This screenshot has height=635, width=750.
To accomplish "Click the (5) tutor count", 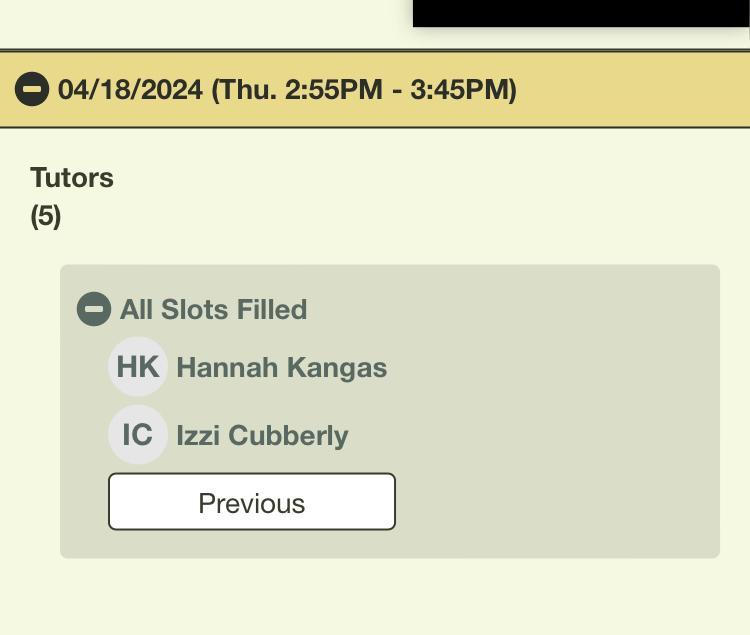I will (46, 216).
